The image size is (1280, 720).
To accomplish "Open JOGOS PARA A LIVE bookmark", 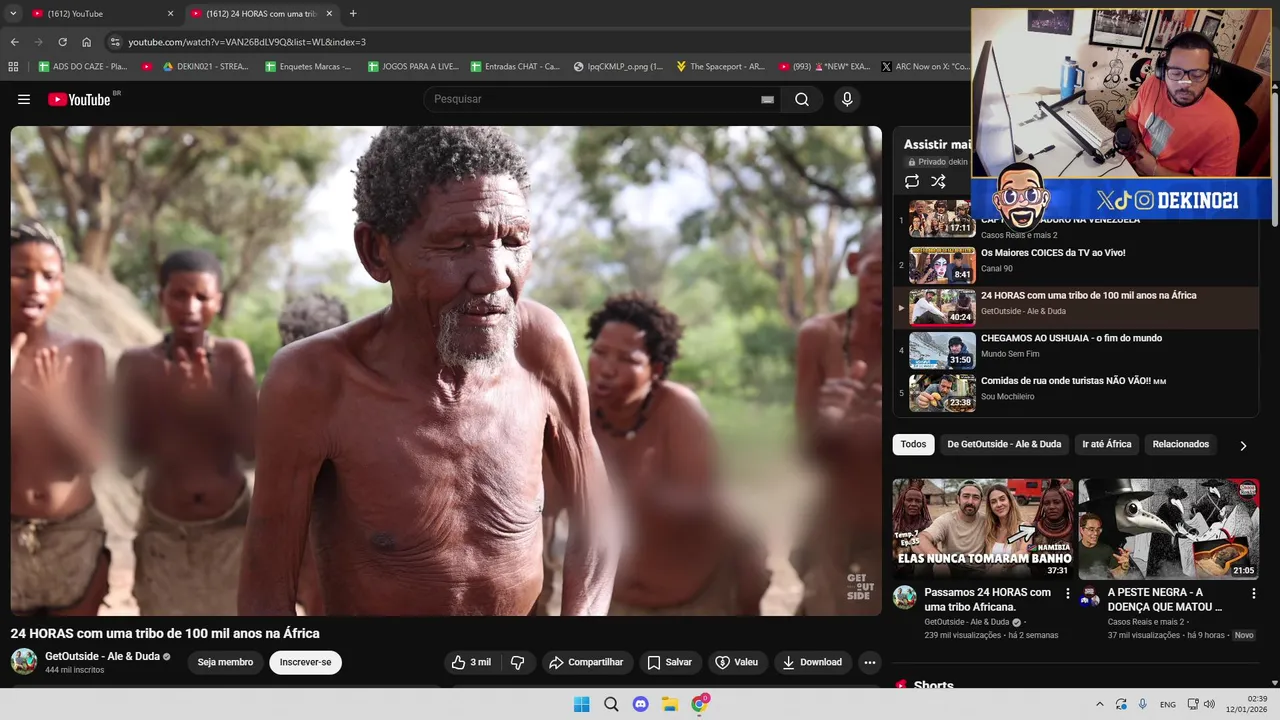I will (x=413, y=66).
